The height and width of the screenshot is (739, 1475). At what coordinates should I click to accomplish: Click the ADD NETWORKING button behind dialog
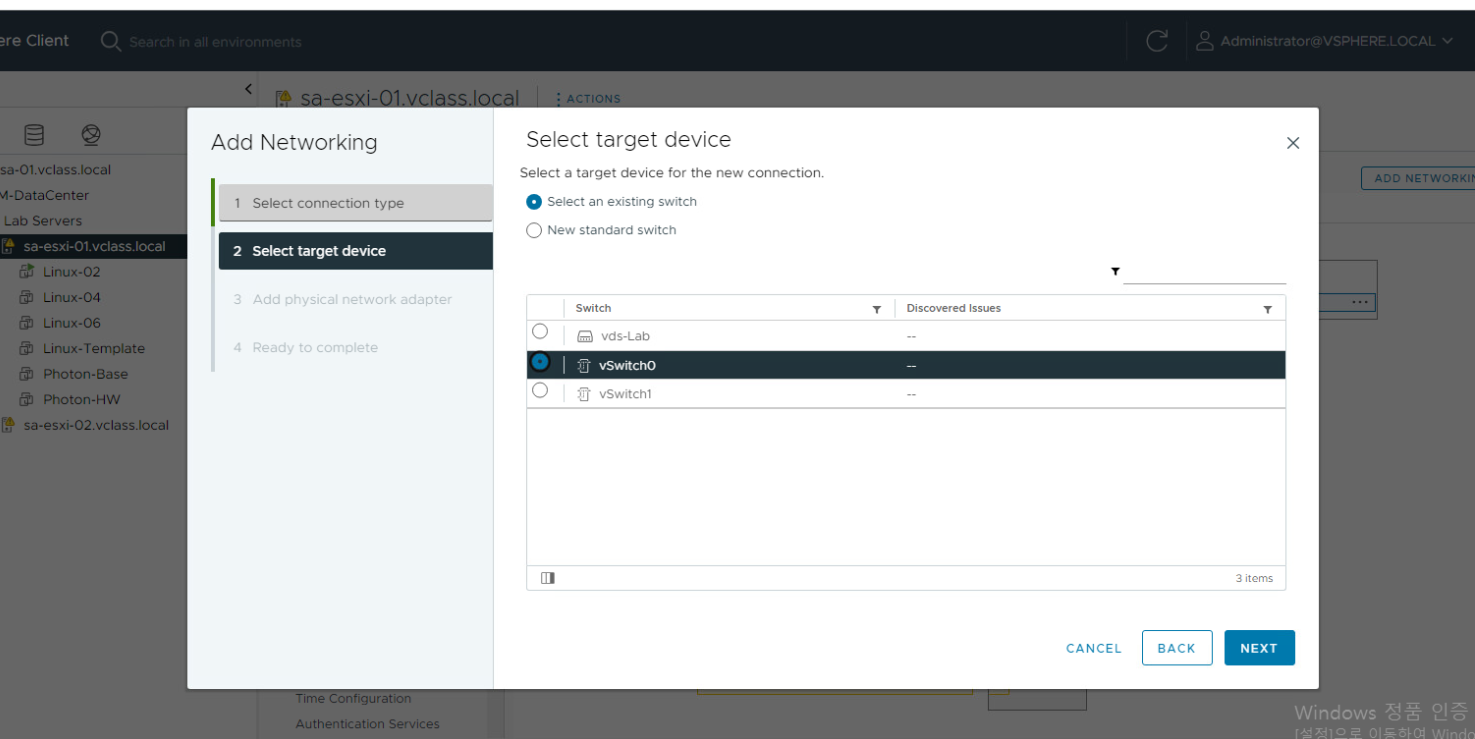click(x=1418, y=178)
